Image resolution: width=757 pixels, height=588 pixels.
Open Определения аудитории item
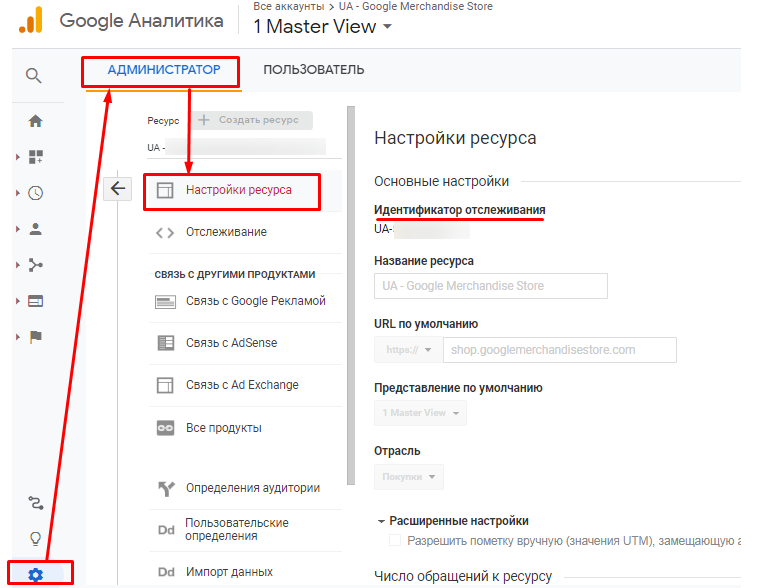point(245,488)
